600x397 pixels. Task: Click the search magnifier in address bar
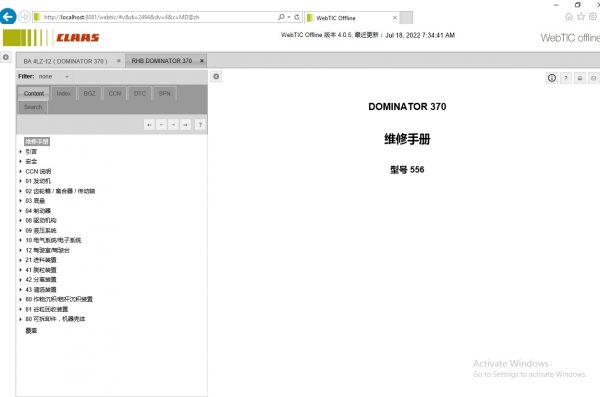coord(281,17)
